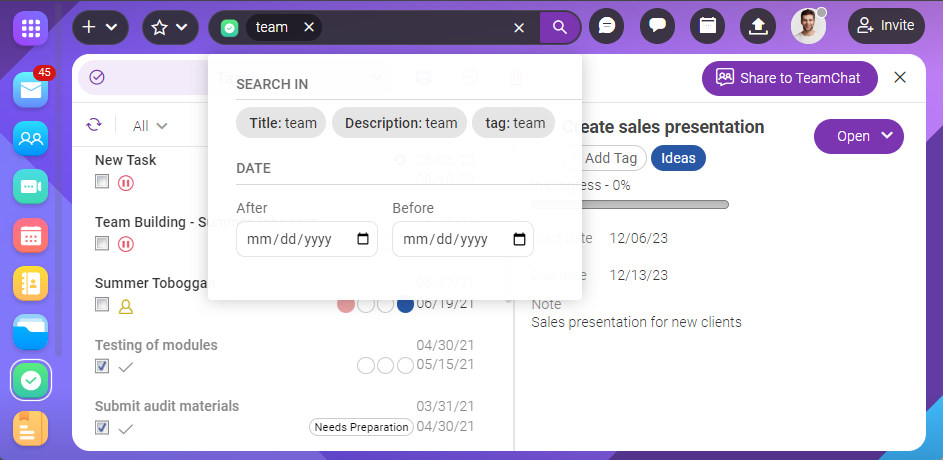Uncheck the Testing of modules task

coord(102,367)
